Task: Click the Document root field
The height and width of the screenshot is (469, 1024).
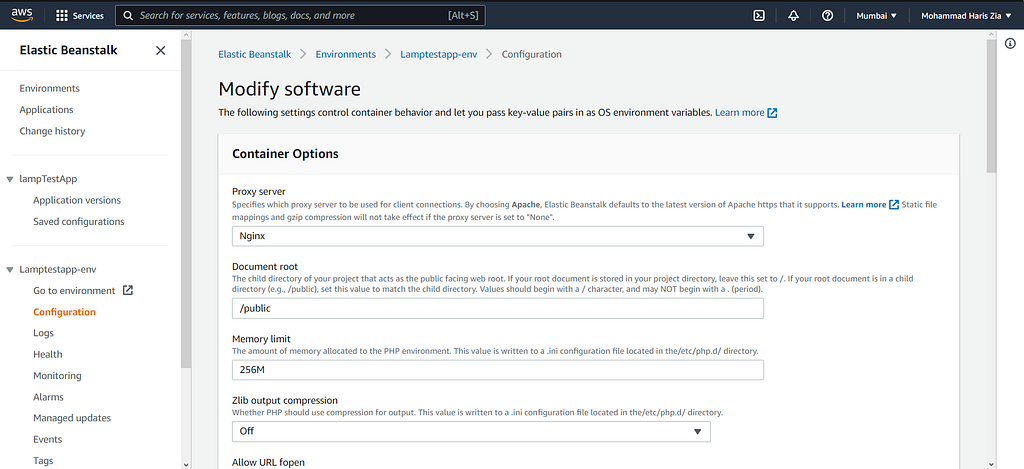Action: click(x=498, y=308)
